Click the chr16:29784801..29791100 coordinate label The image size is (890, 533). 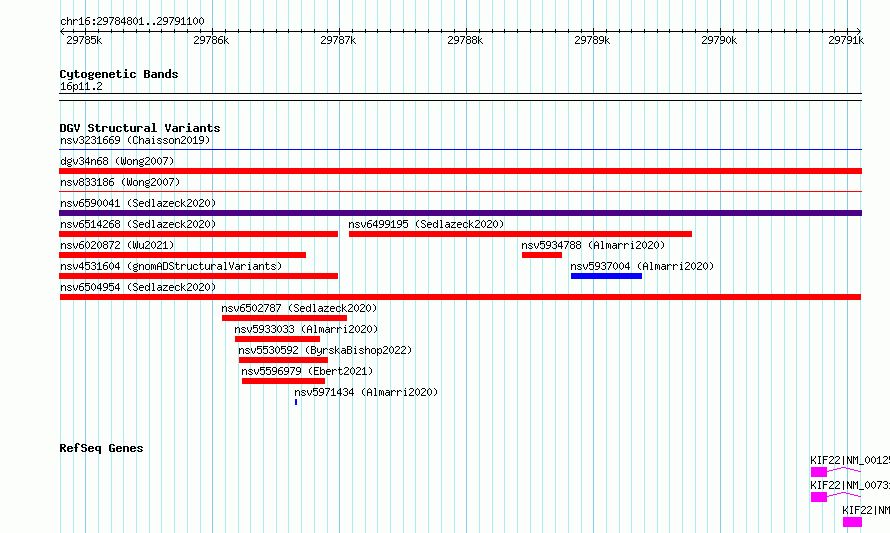point(132,22)
